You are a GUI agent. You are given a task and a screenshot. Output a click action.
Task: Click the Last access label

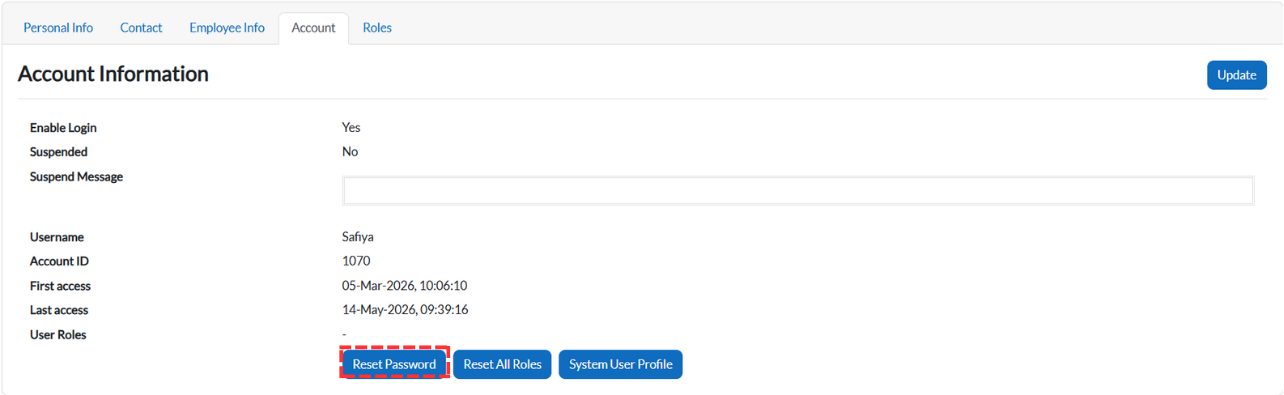(x=60, y=310)
